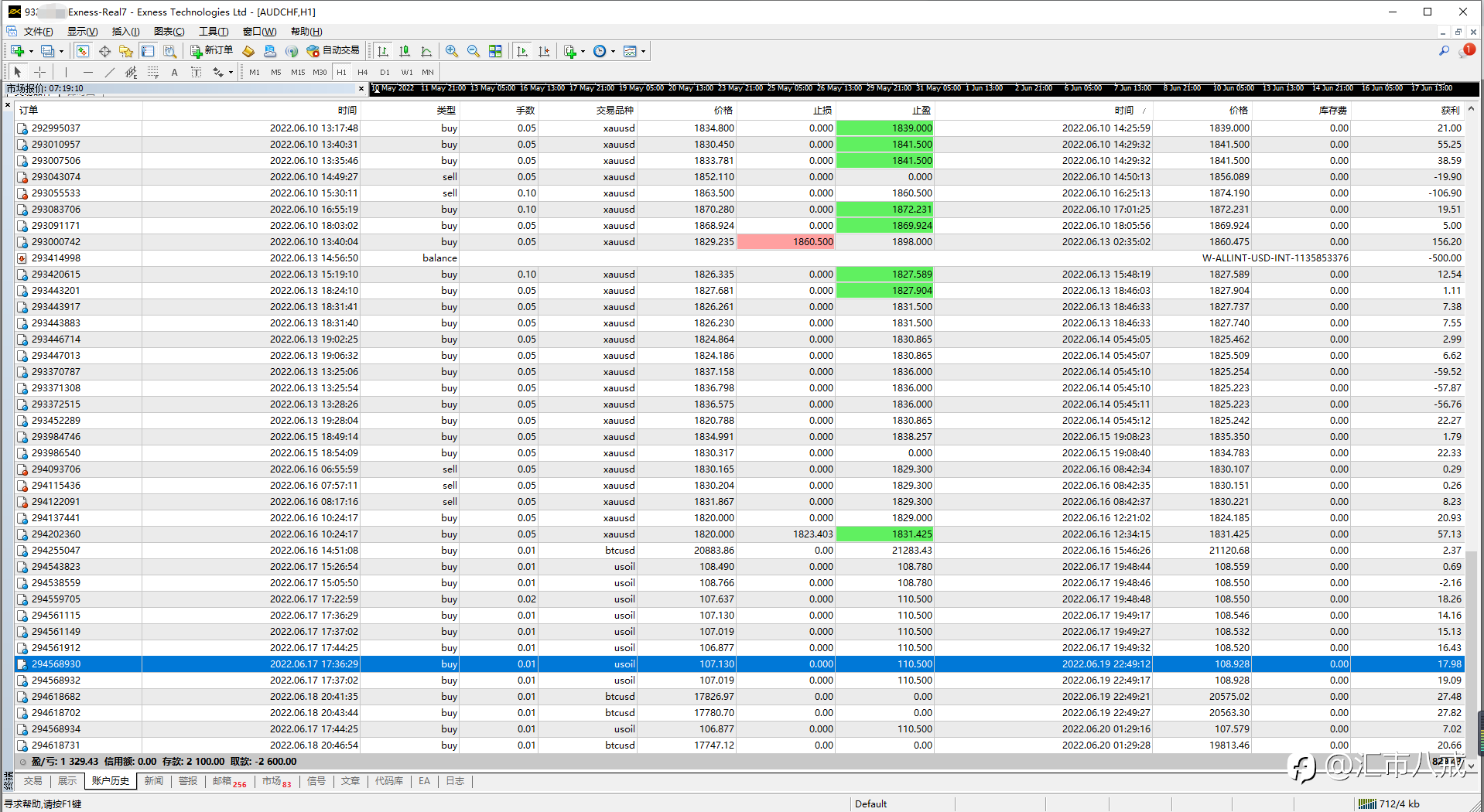Draw Fibonacci retracement
This screenshot has width=1484, height=812.
coord(153,72)
